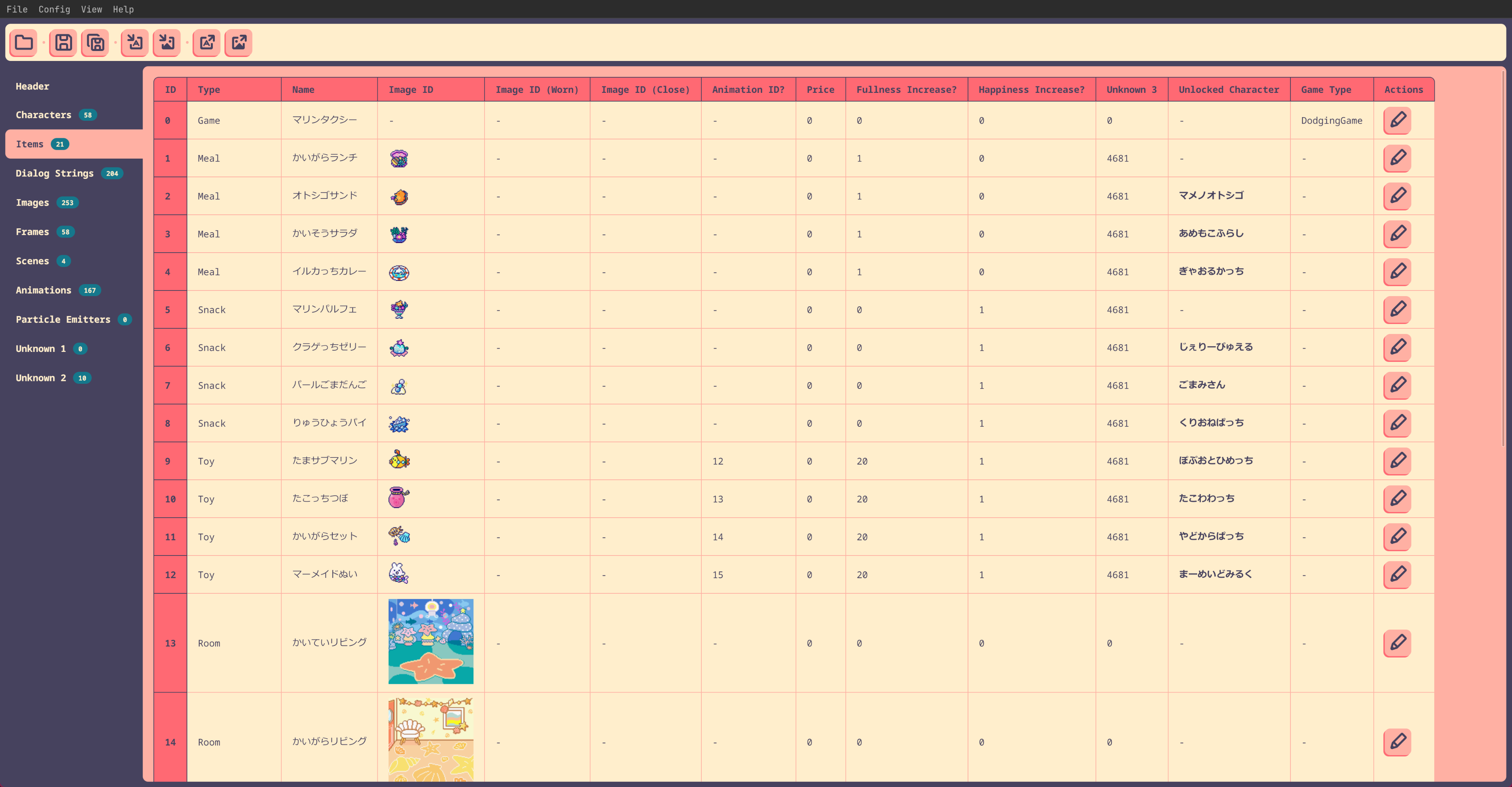Click the Type column header

(234, 89)
